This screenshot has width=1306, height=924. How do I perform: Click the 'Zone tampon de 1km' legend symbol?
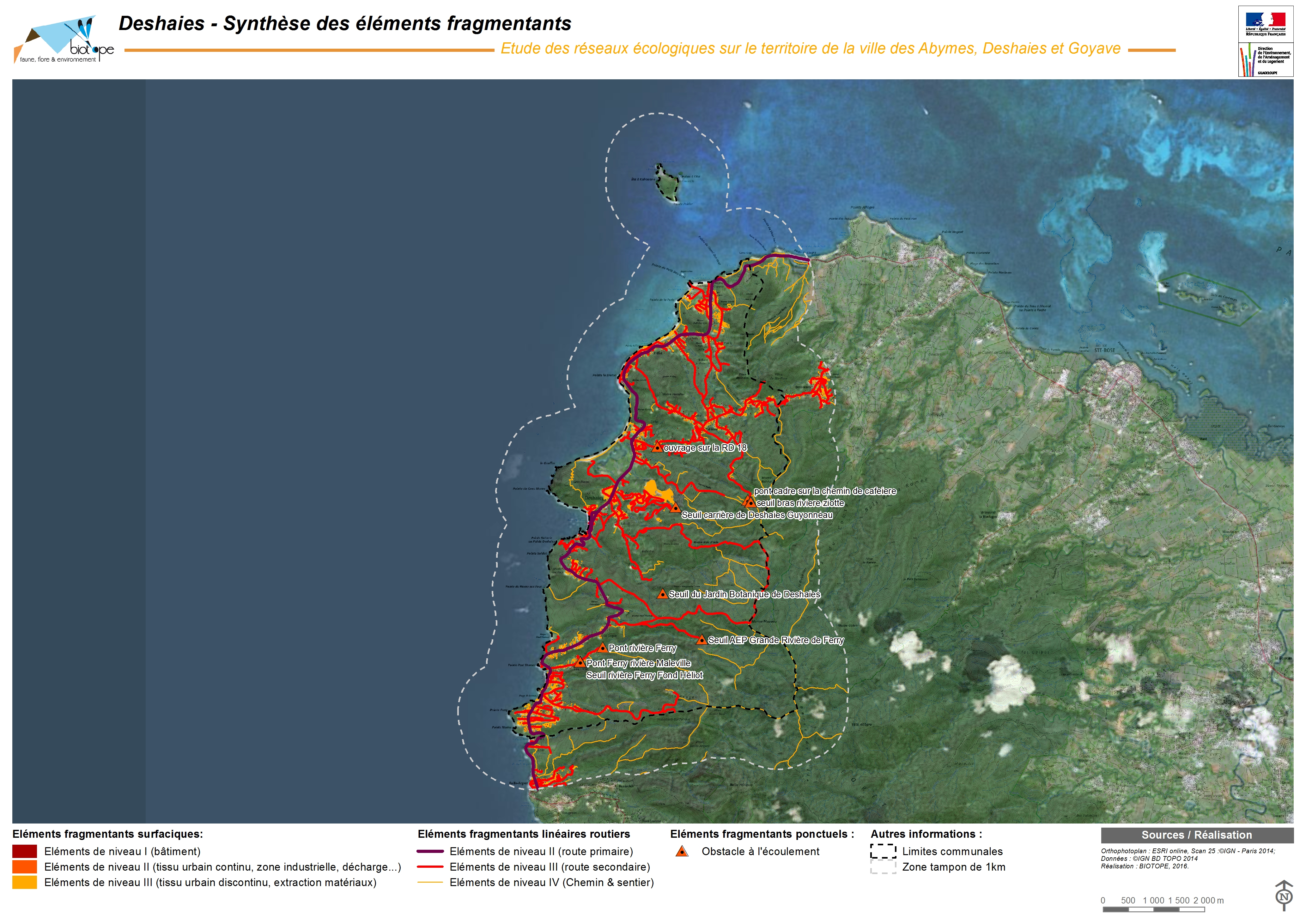click(883, 867)
